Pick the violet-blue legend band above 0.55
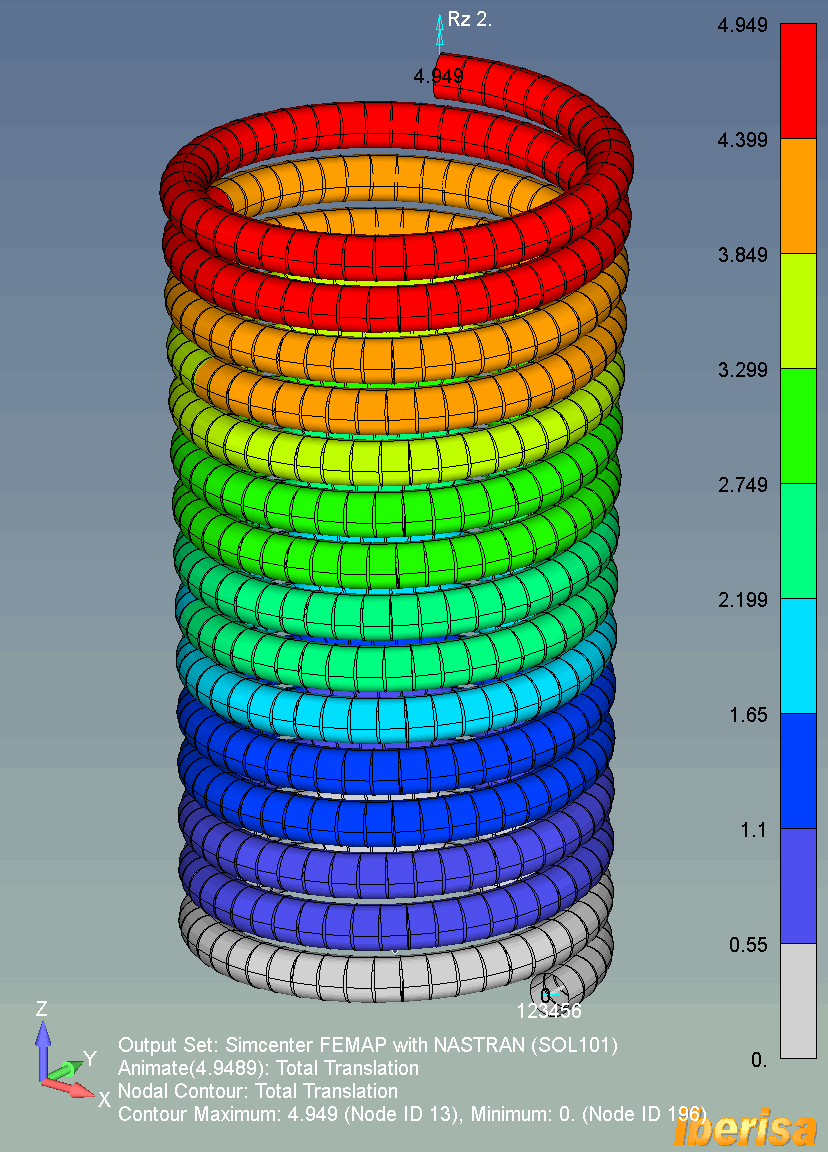Screen dimensions: 828x1152 798,885
